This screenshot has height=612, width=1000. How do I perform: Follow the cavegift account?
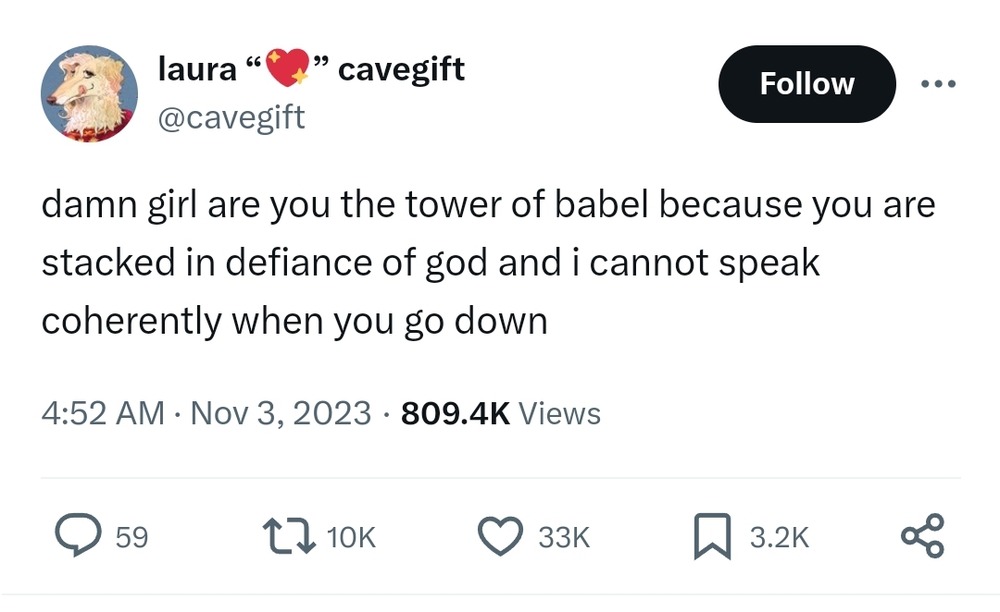click(x=807, y=84)
